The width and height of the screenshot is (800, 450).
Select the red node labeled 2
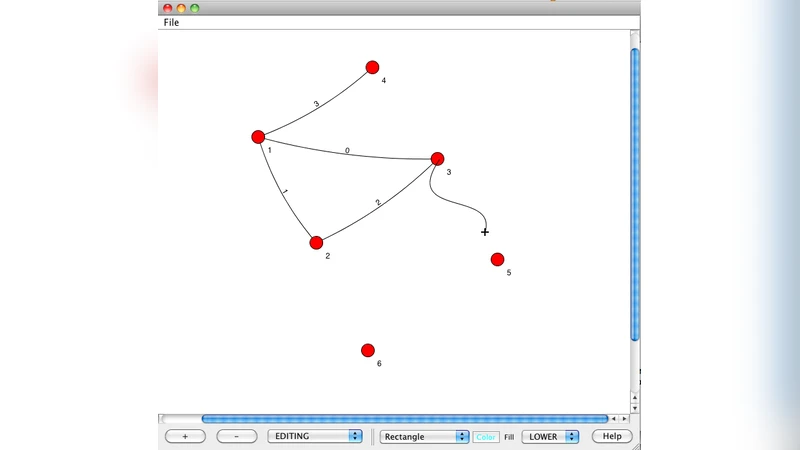(316, 243)
